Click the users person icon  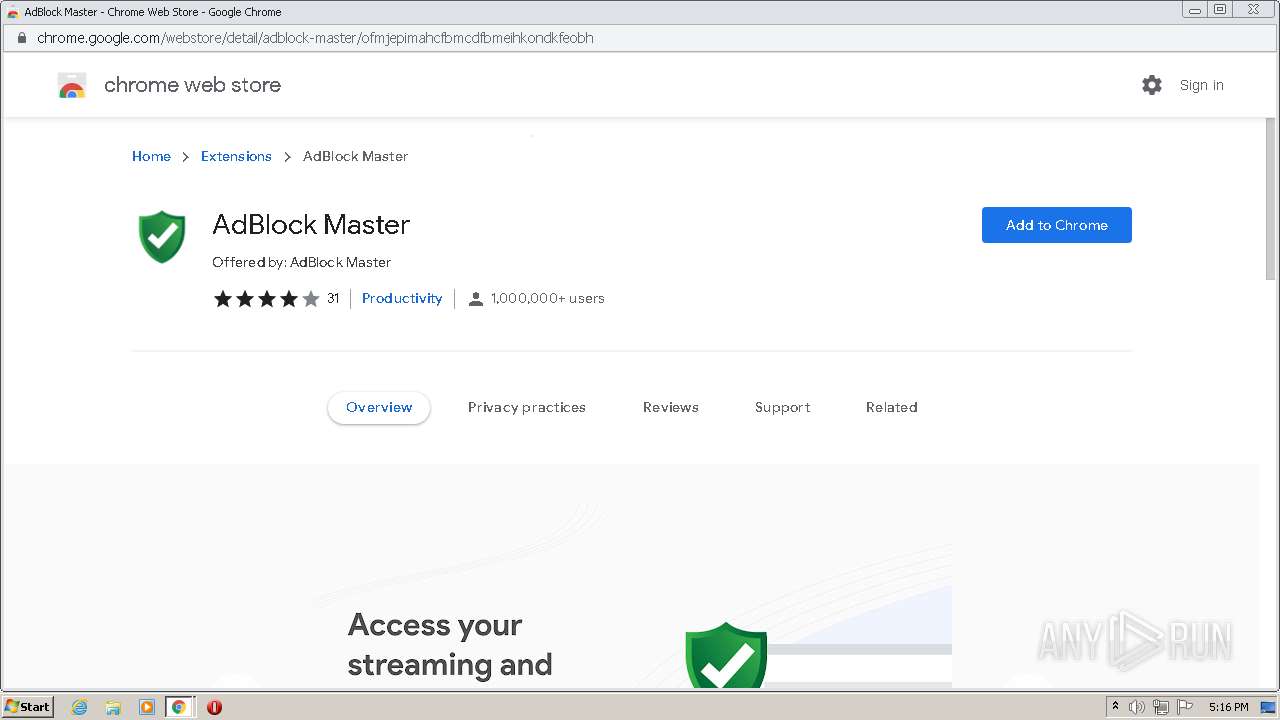[x=476, y=299]
